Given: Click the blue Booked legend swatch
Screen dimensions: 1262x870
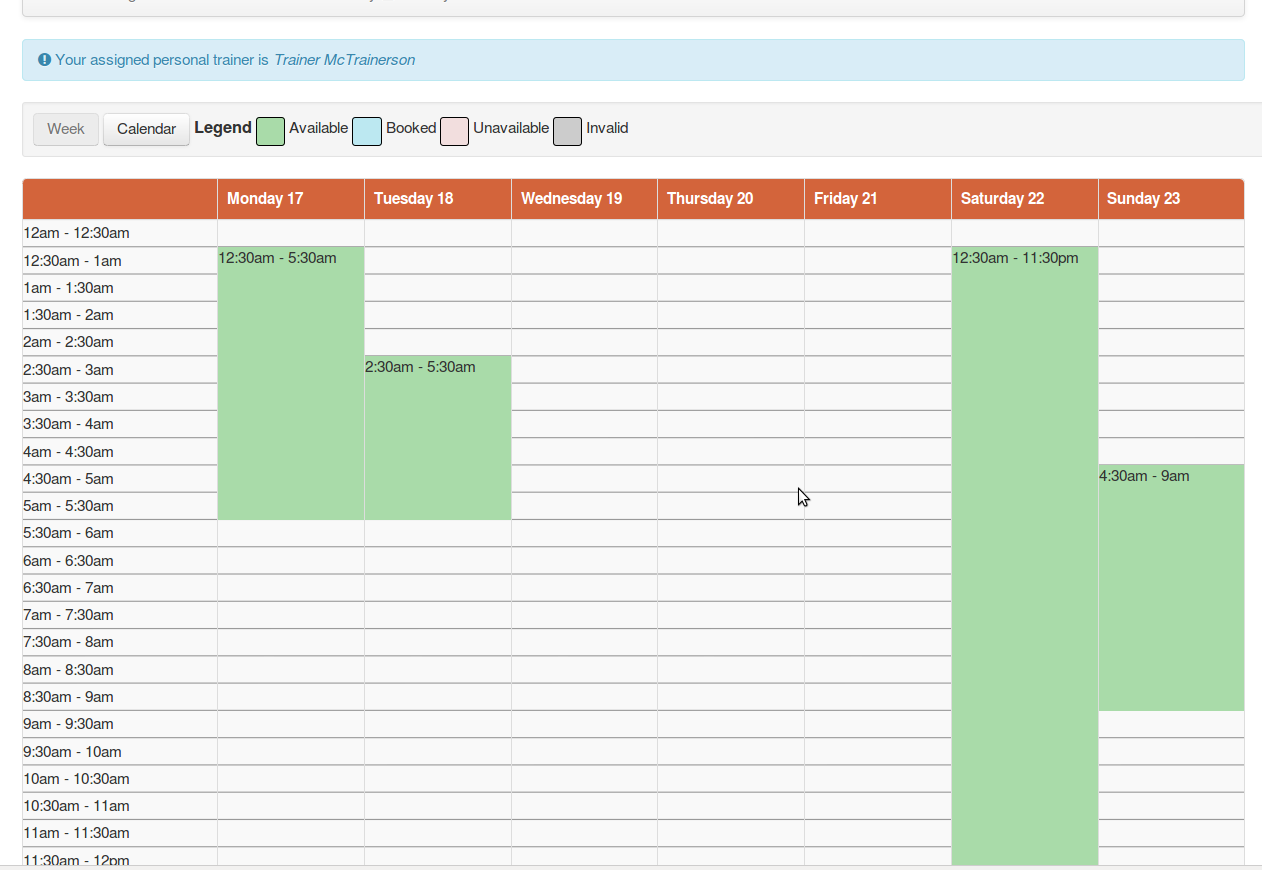Looking at the screenshot, I should (367, 131).
